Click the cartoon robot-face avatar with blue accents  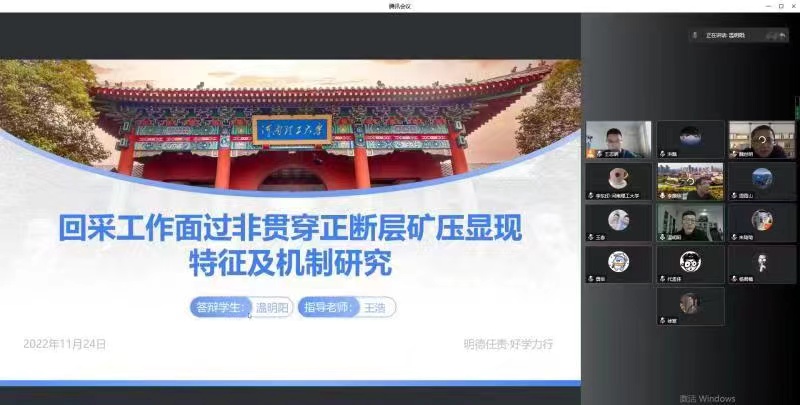click(618, 261)
